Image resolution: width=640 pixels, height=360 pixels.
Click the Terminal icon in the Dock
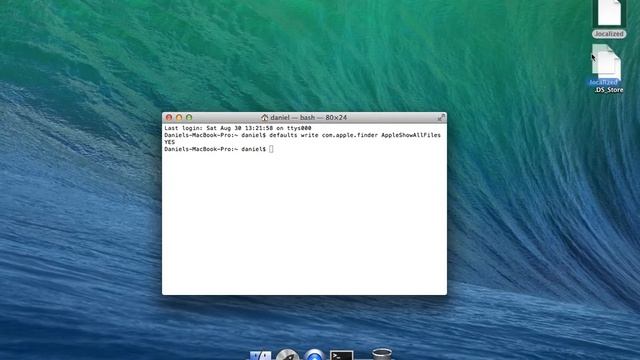pyautogui.click(x=342, y=355)
